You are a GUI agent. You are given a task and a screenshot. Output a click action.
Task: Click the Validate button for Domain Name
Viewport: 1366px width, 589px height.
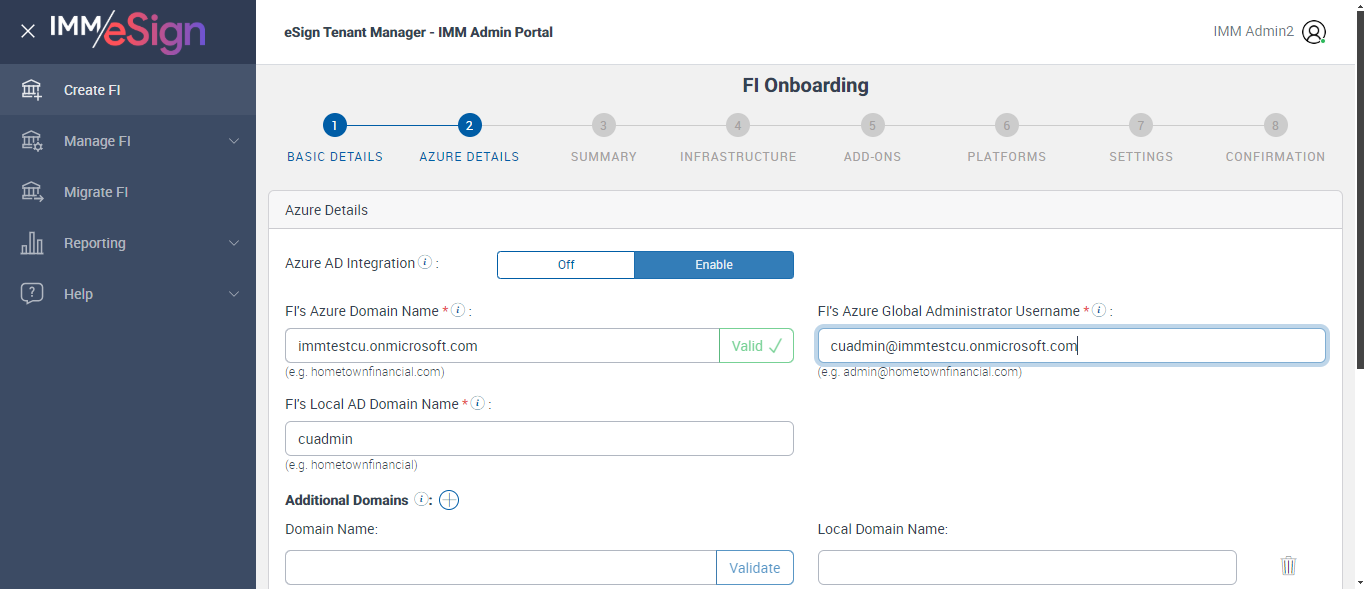click(x=754, y=568)
